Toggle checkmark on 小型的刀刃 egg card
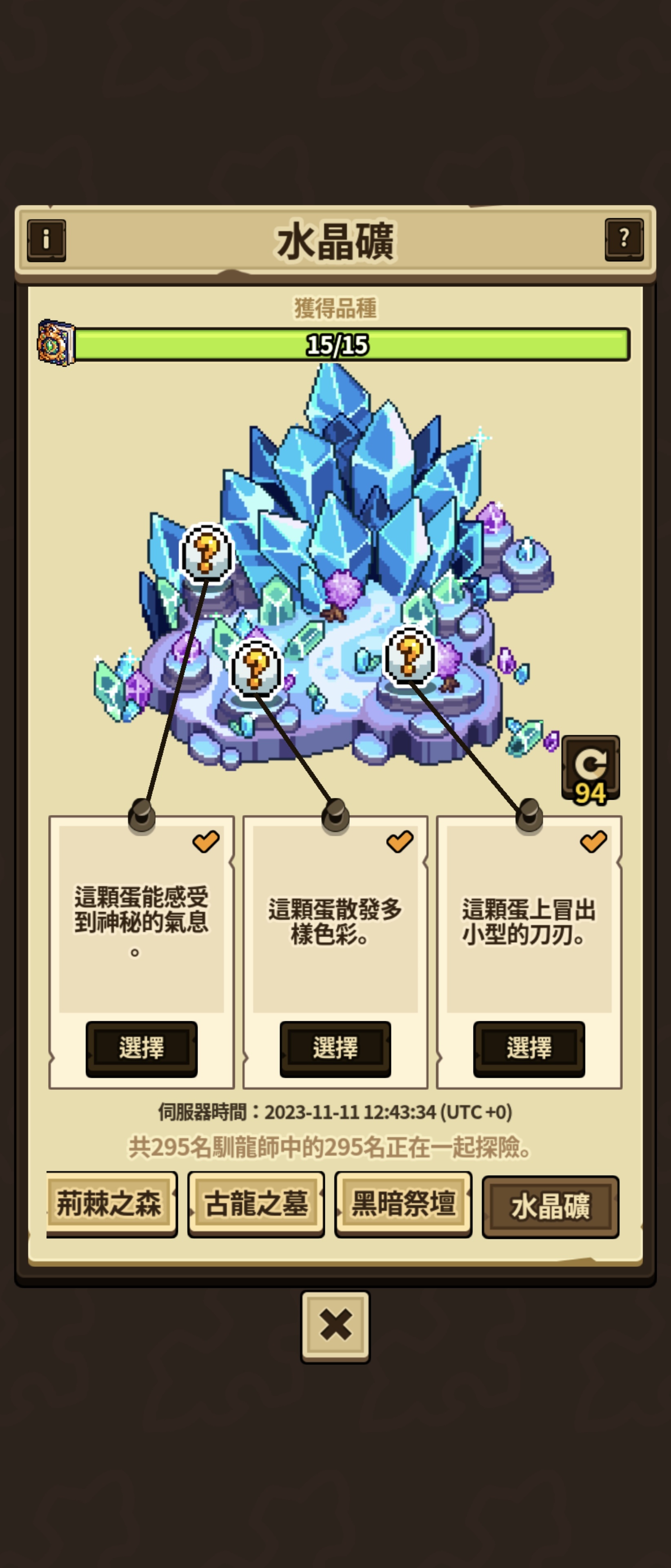The image size is (671, 1568). [593, 841]
